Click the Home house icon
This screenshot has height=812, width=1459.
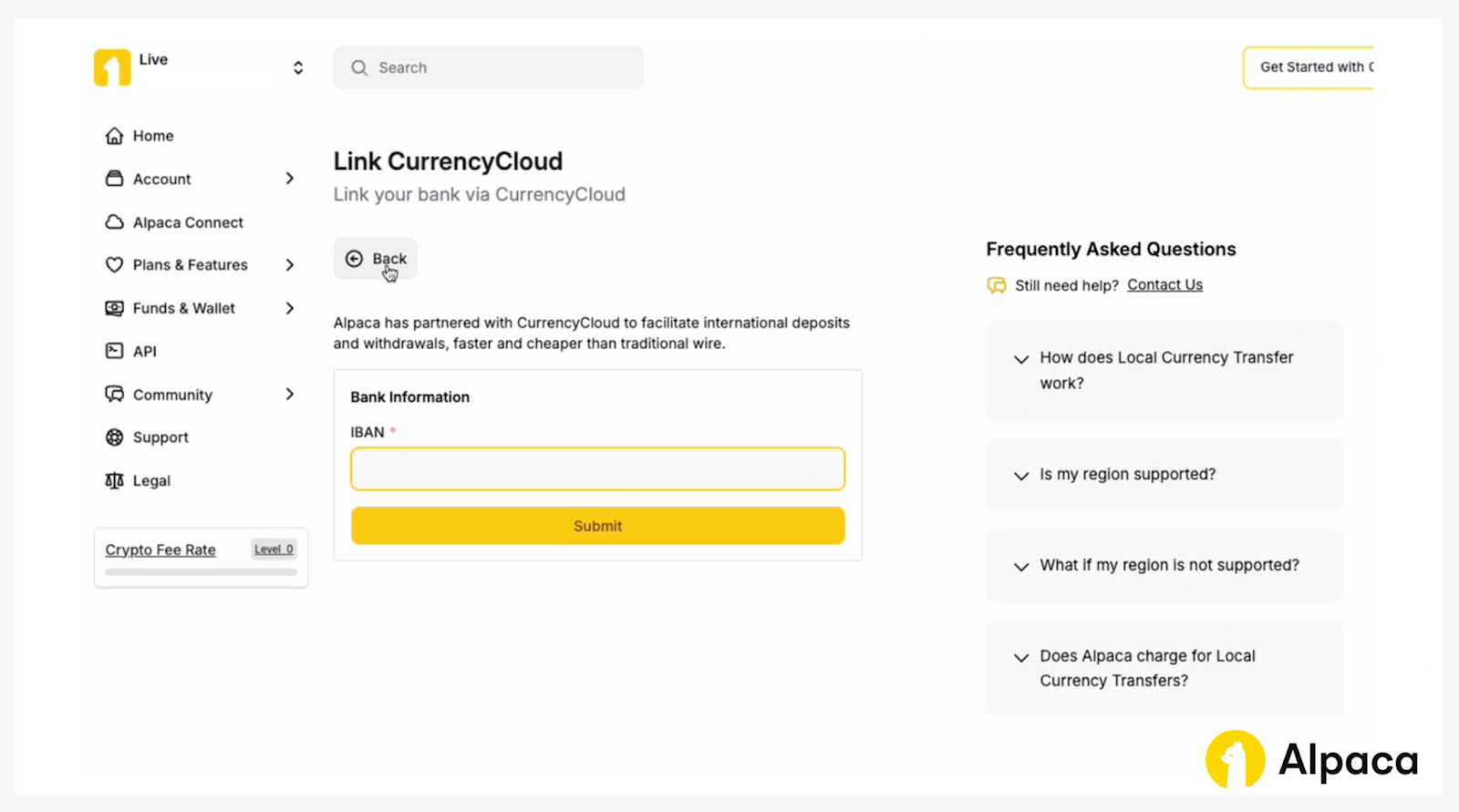click(x=114, y=136)
